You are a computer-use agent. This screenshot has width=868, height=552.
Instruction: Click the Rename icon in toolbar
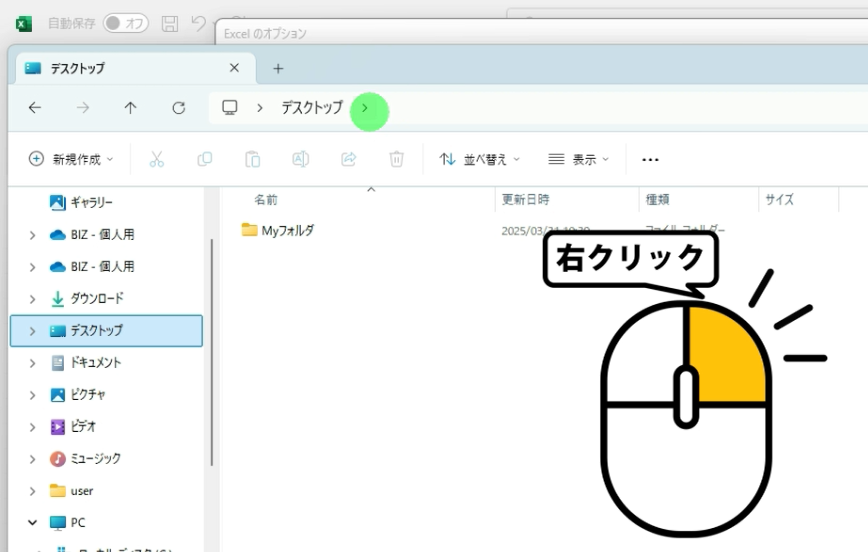pyautogui.click(x=301, y=159)
